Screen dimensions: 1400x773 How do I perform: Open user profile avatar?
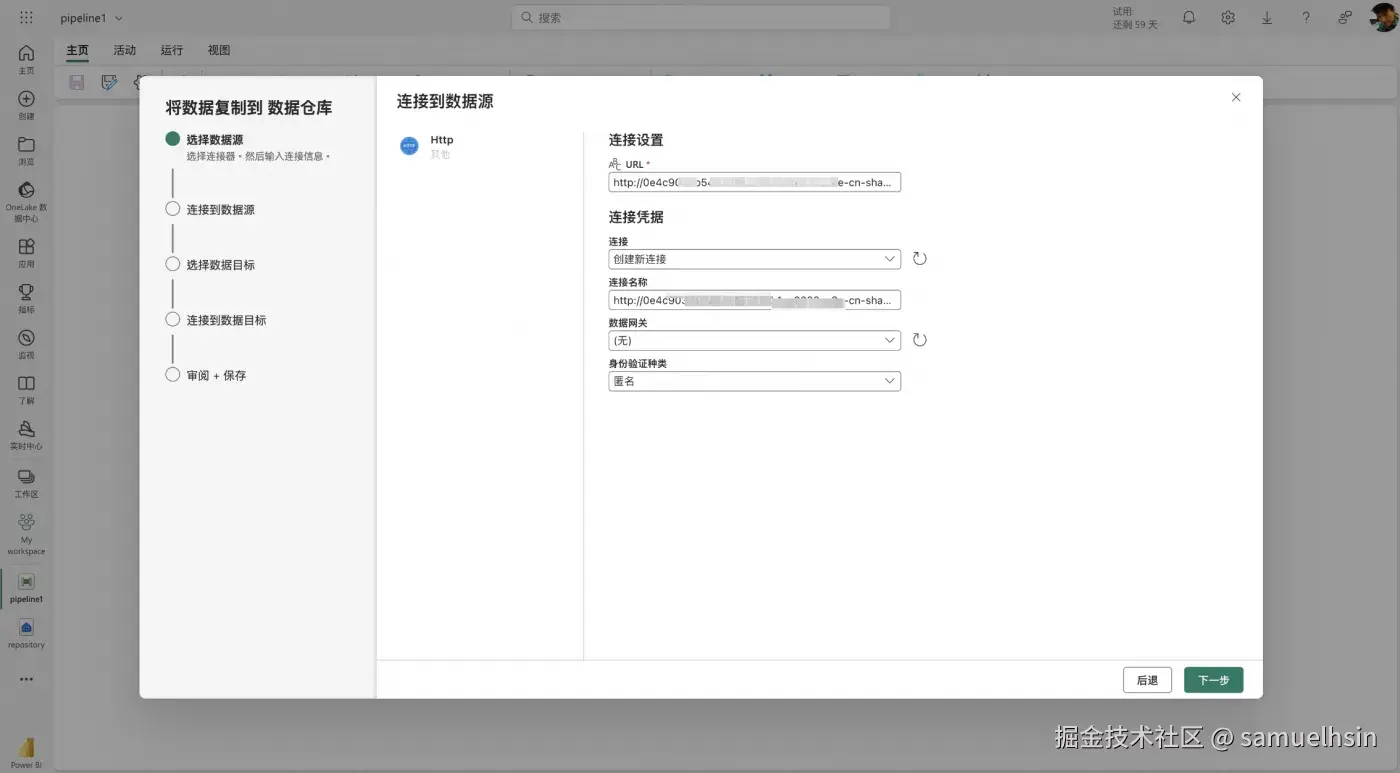coord(1383,17)
